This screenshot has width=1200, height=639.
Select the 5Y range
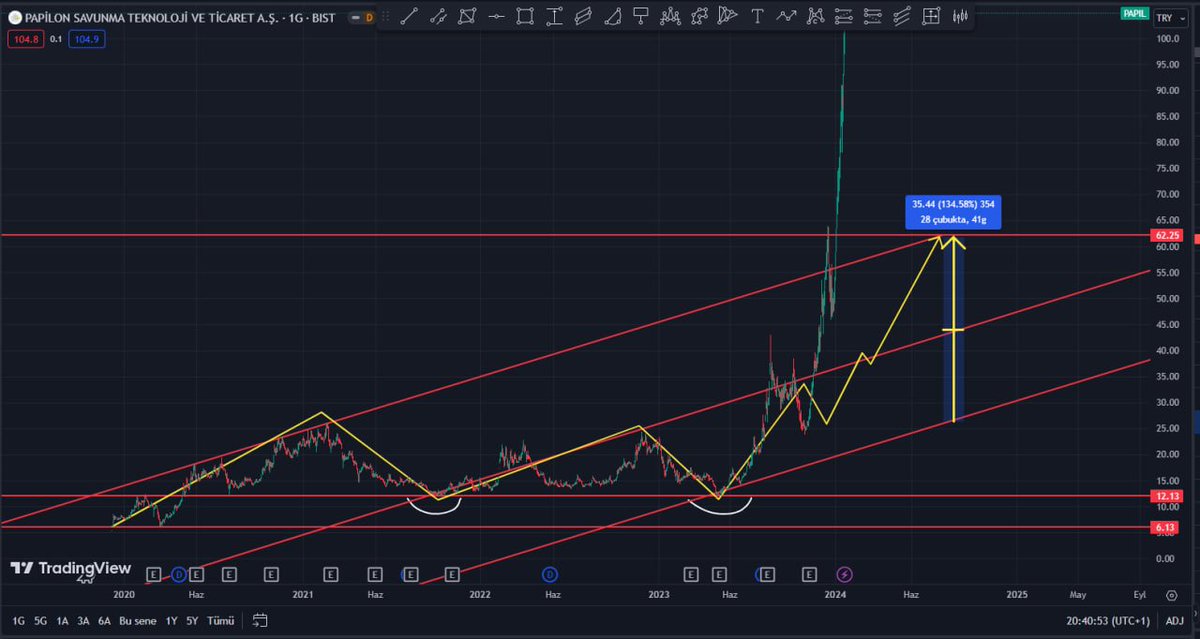(192, 621)
